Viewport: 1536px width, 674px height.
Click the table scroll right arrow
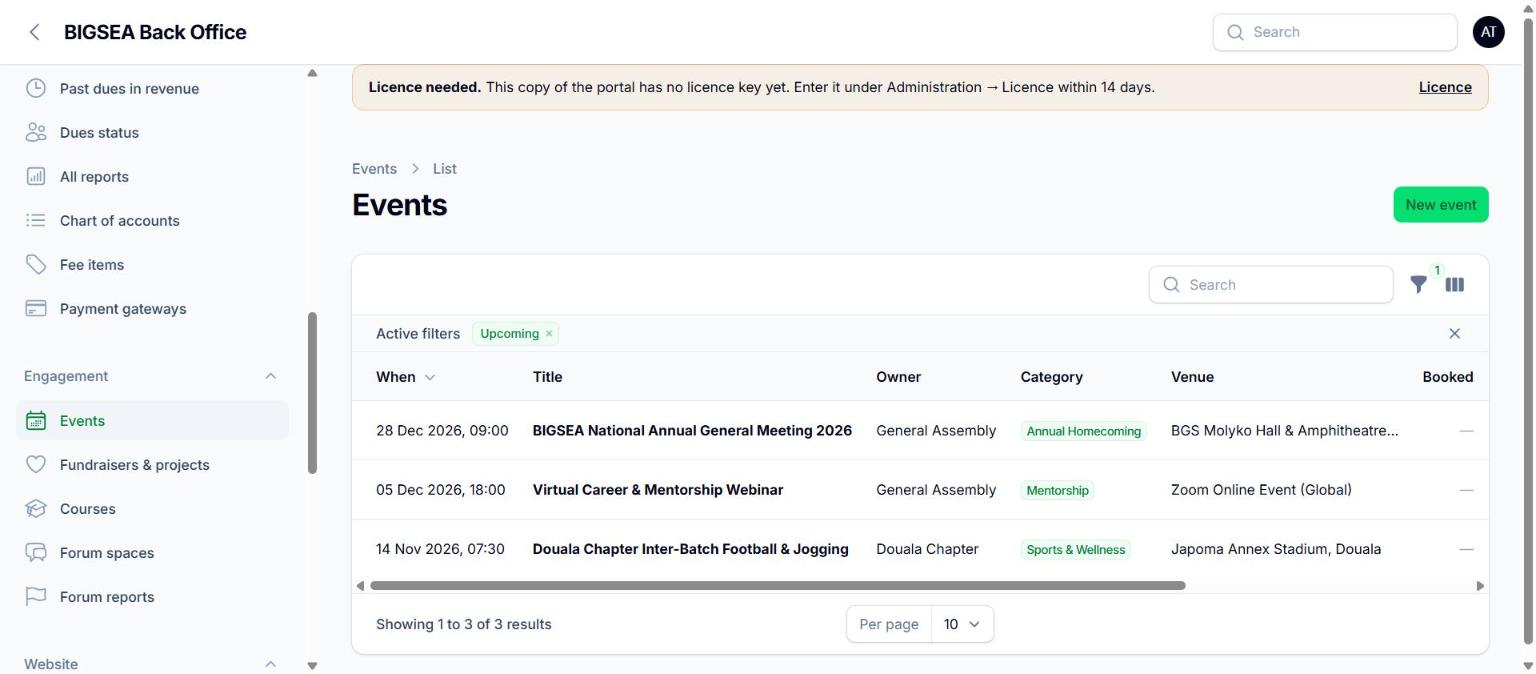point(1480,586)
